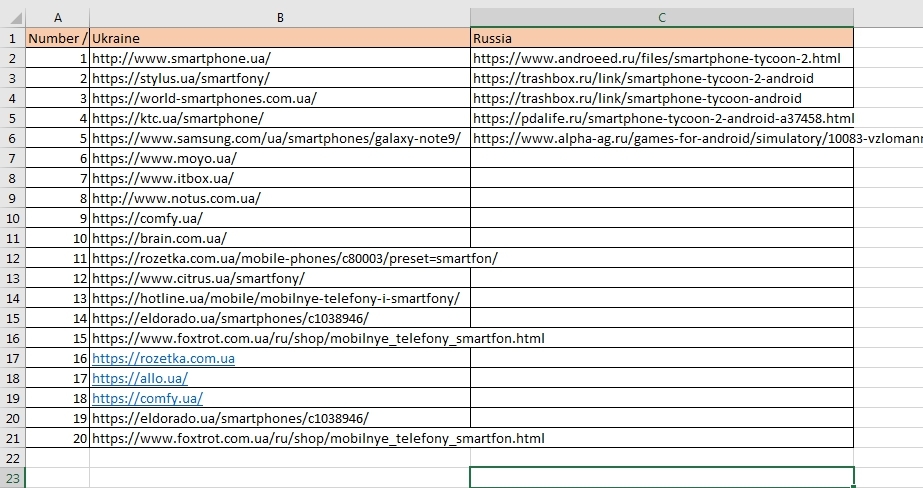Select the foxtrot.com.ua URL cell in row 16

(280, 338)
